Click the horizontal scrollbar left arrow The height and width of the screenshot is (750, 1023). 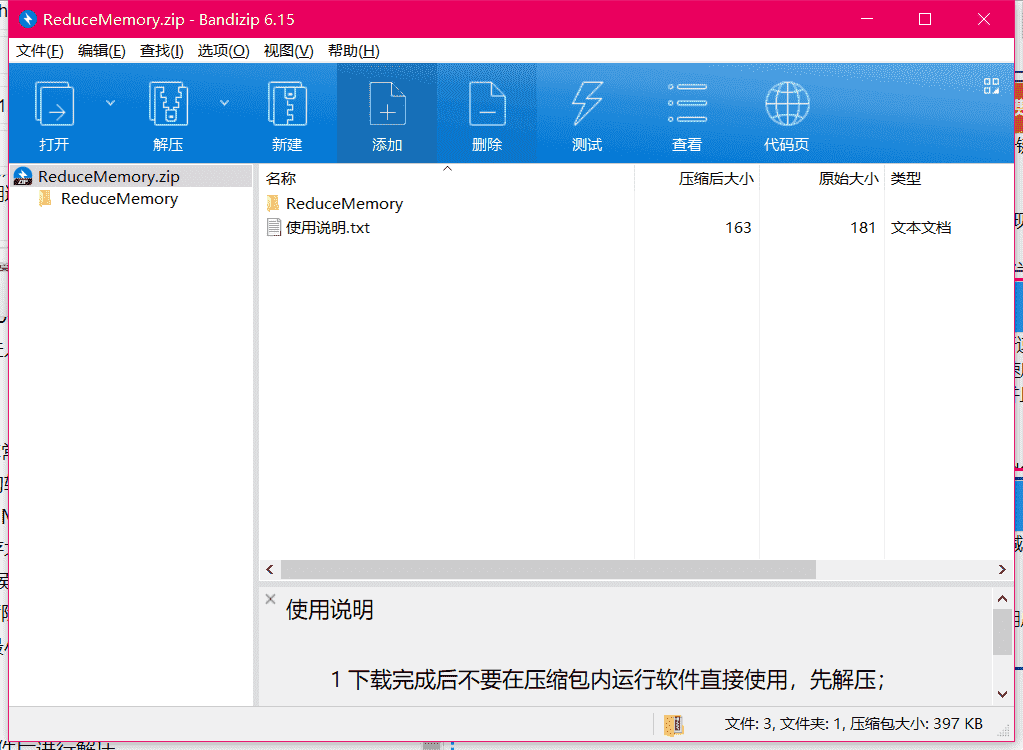pos(270,569)
